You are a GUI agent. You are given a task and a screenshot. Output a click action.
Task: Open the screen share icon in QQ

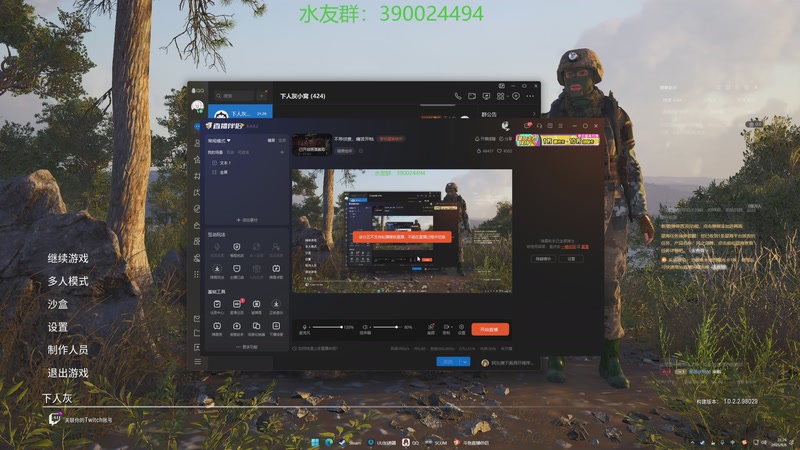pos(486,96)
